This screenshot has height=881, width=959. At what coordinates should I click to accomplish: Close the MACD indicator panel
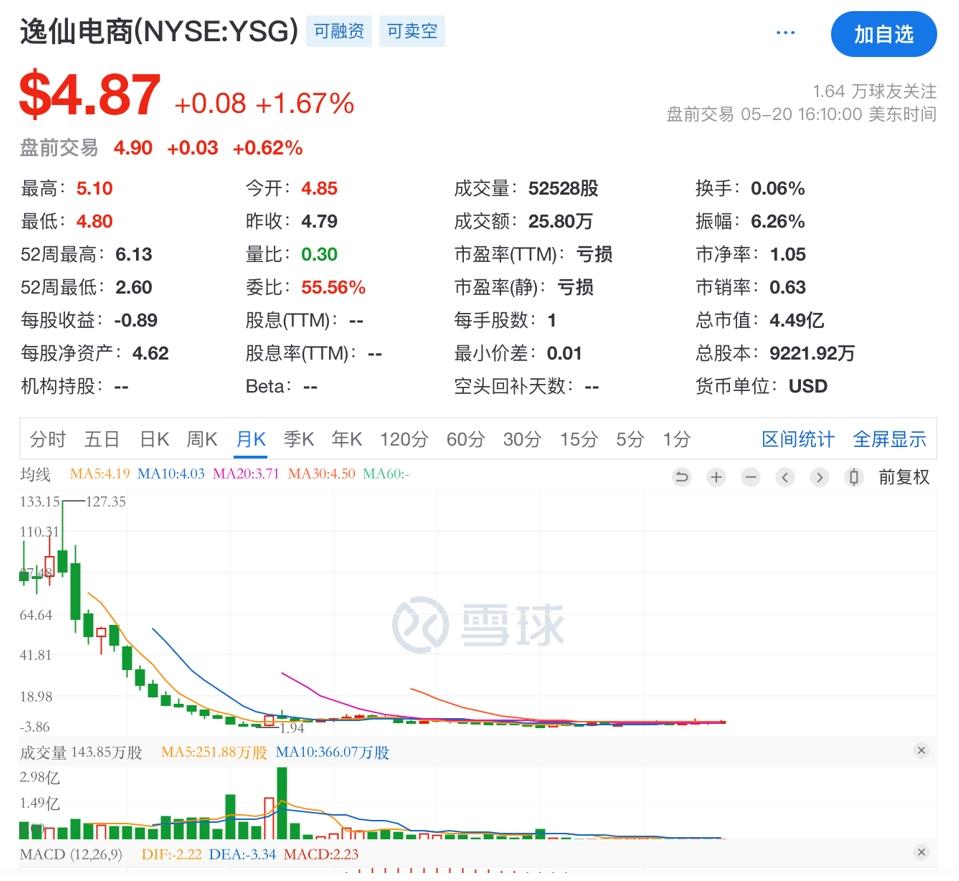click(921, 853)
